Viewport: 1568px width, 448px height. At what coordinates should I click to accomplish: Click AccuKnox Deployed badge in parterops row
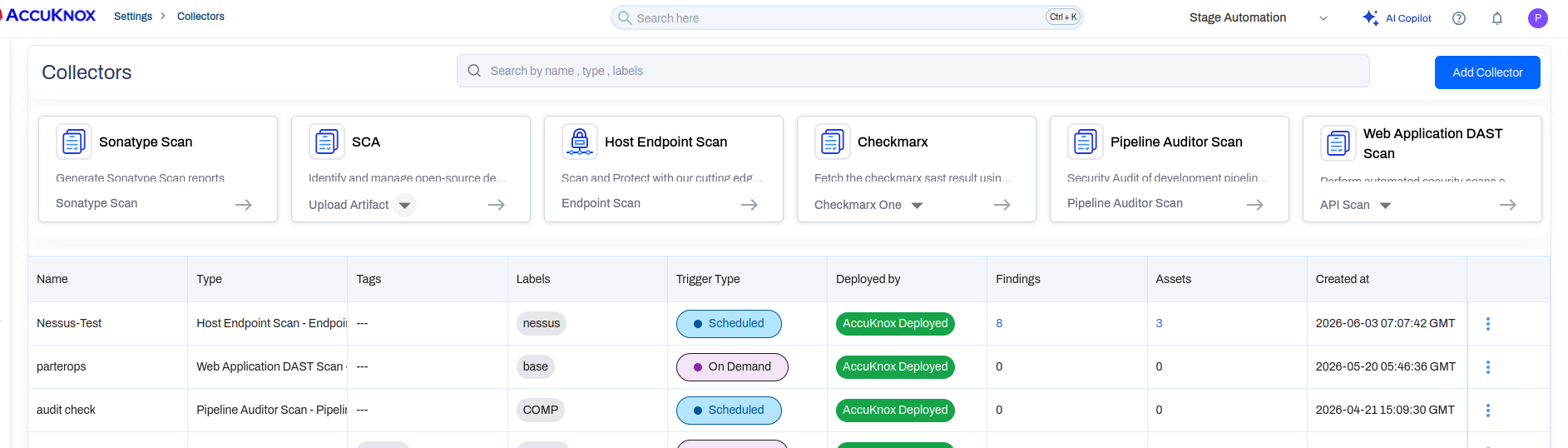pyautogui.click(x=895, y=367)
